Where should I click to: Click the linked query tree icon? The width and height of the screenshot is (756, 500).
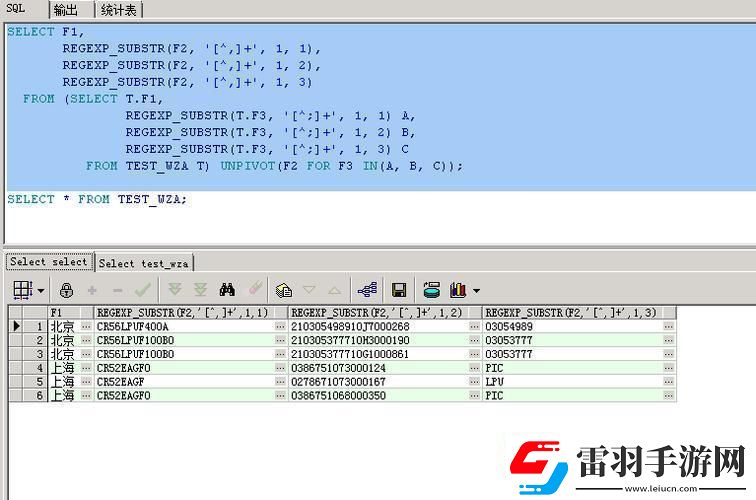[367, 290]
